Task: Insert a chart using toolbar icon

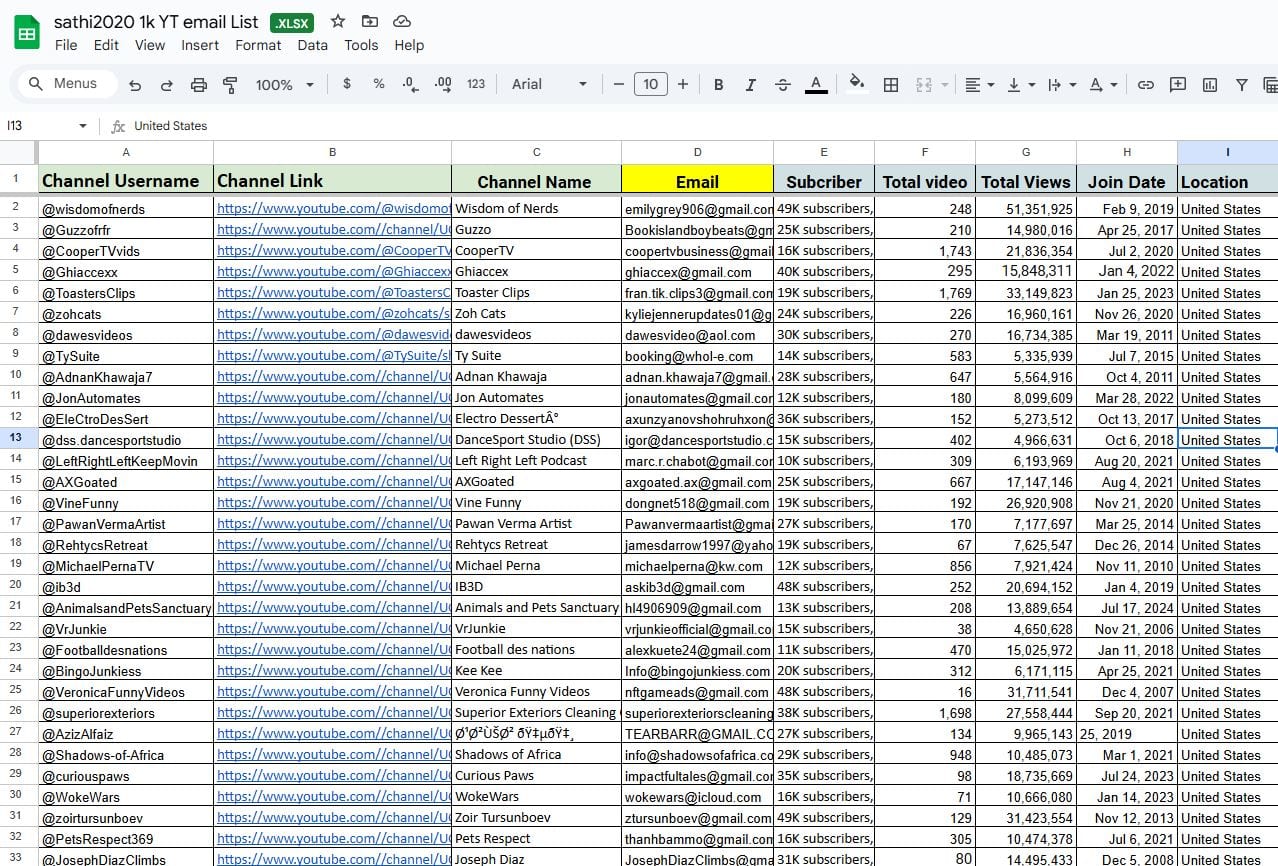Action: pyautogui.click(x=1210, y=85)
